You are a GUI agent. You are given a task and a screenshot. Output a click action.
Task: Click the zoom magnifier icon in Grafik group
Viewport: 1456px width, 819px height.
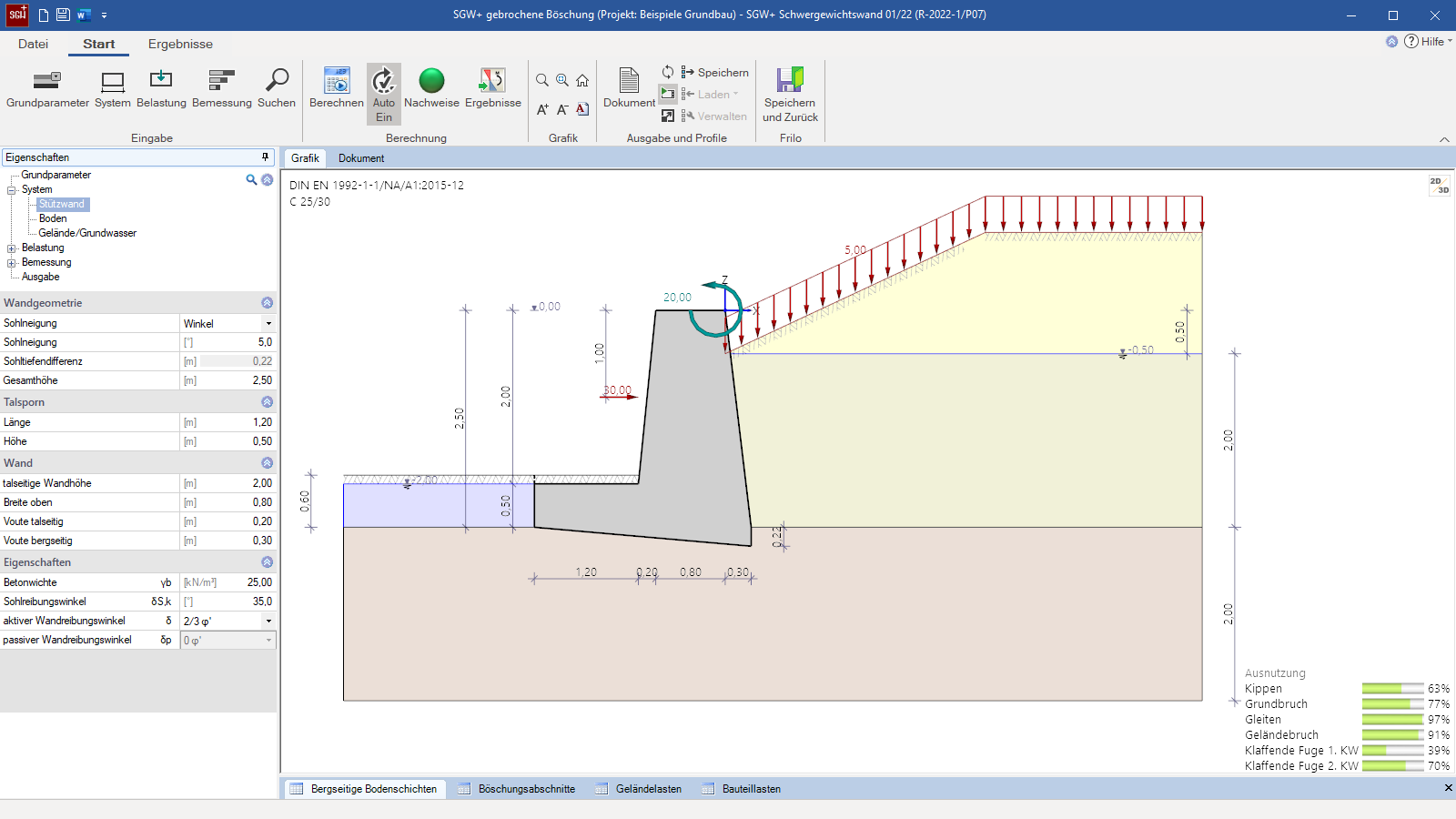click(542, 80)
